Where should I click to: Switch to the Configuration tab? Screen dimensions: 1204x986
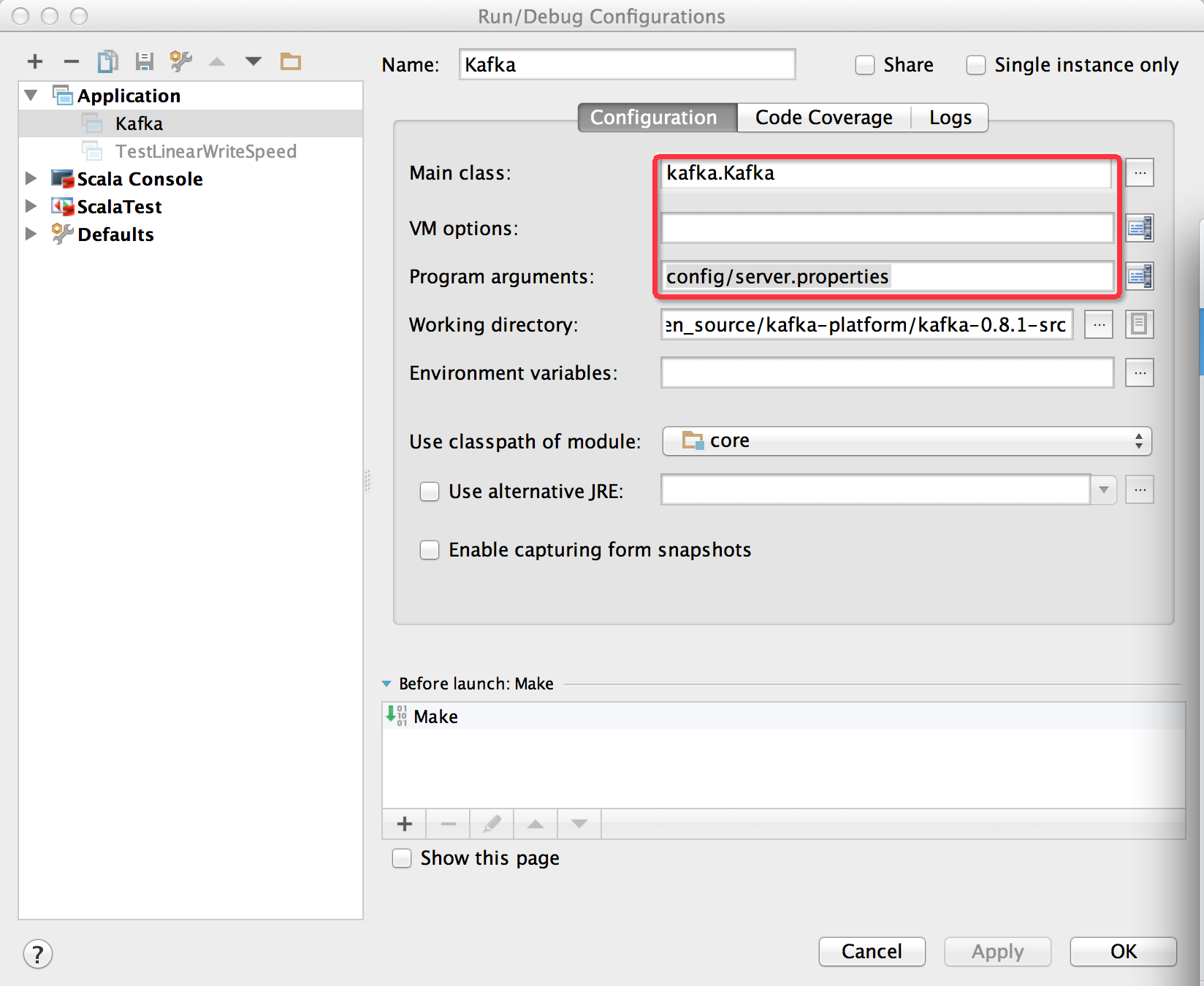point(658,118)
